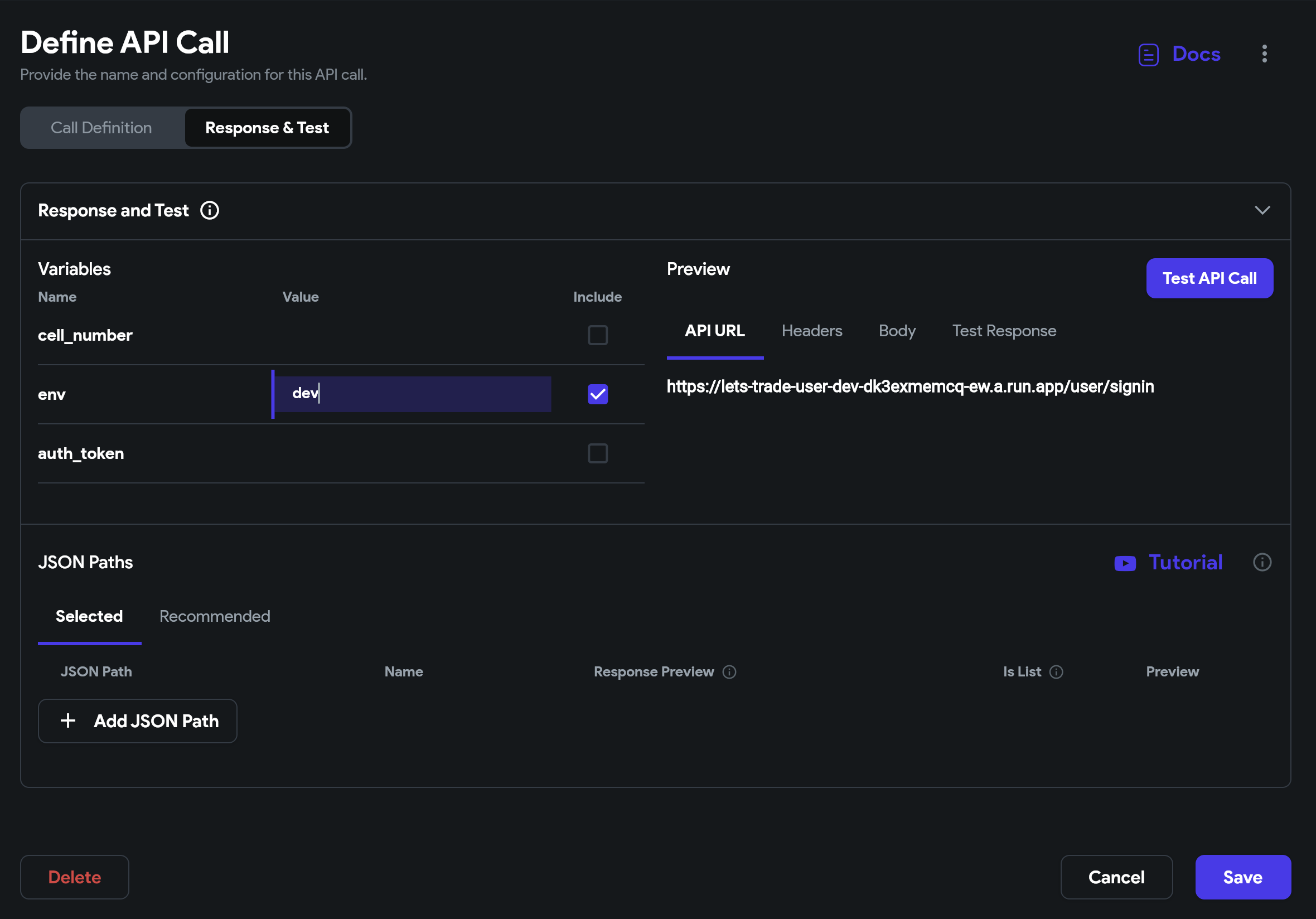This screenshot has height=919, width=1316.
Task: Click the info icon next to Is List
Action: tap(1056, 672)
